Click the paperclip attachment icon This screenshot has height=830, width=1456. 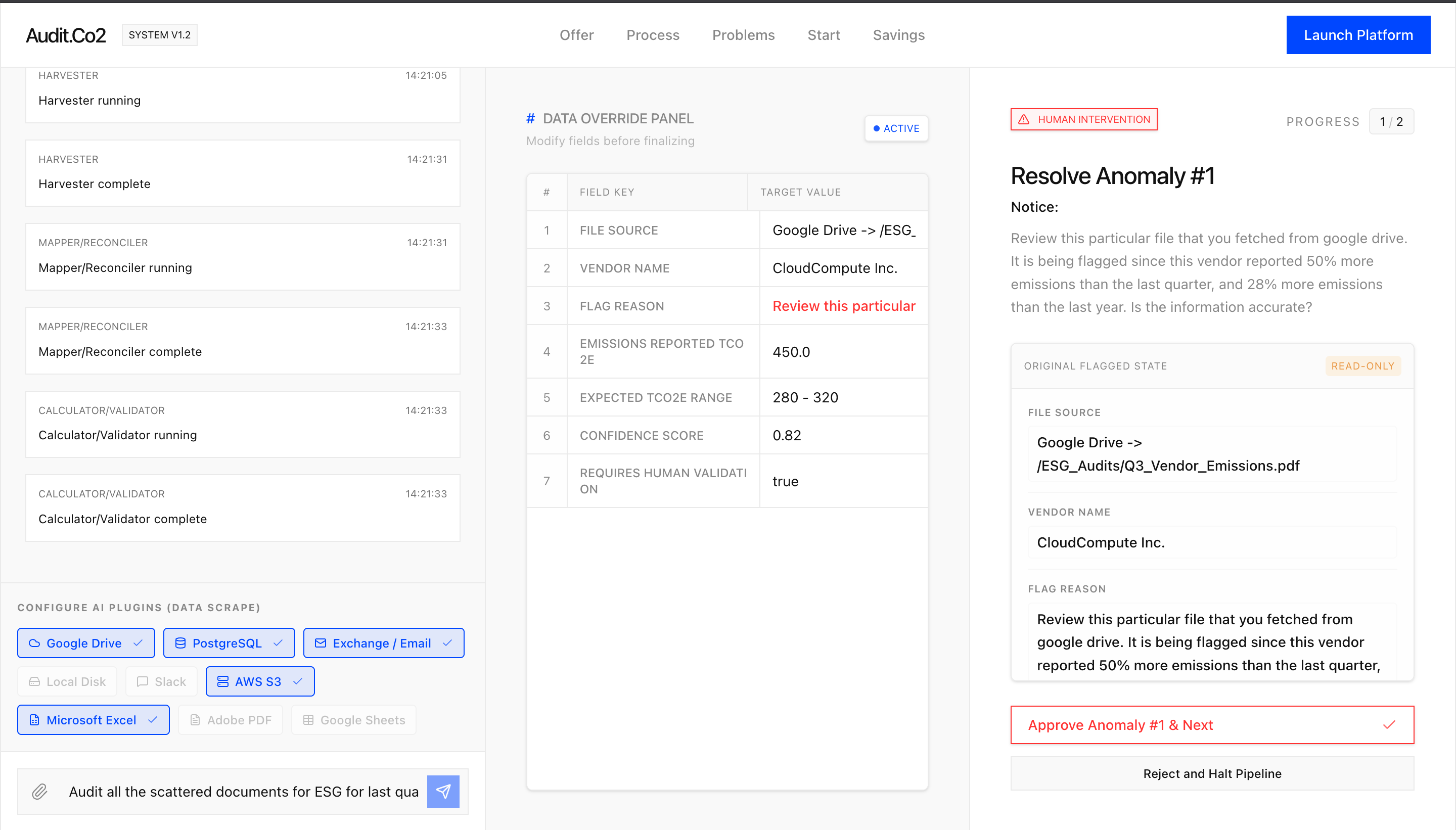point(39,791)
